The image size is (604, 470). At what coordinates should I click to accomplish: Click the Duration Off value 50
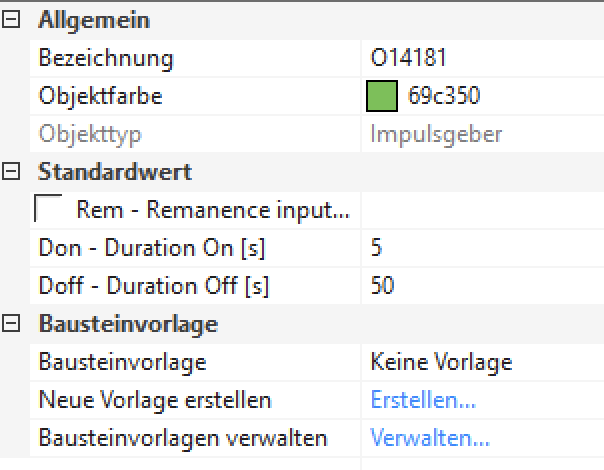coord(383,286)
